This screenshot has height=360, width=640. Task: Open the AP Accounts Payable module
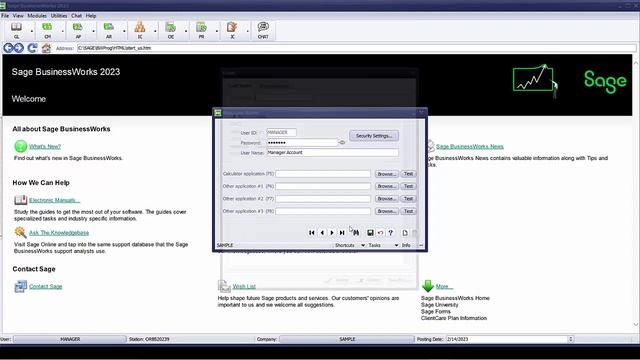(78, 31)
